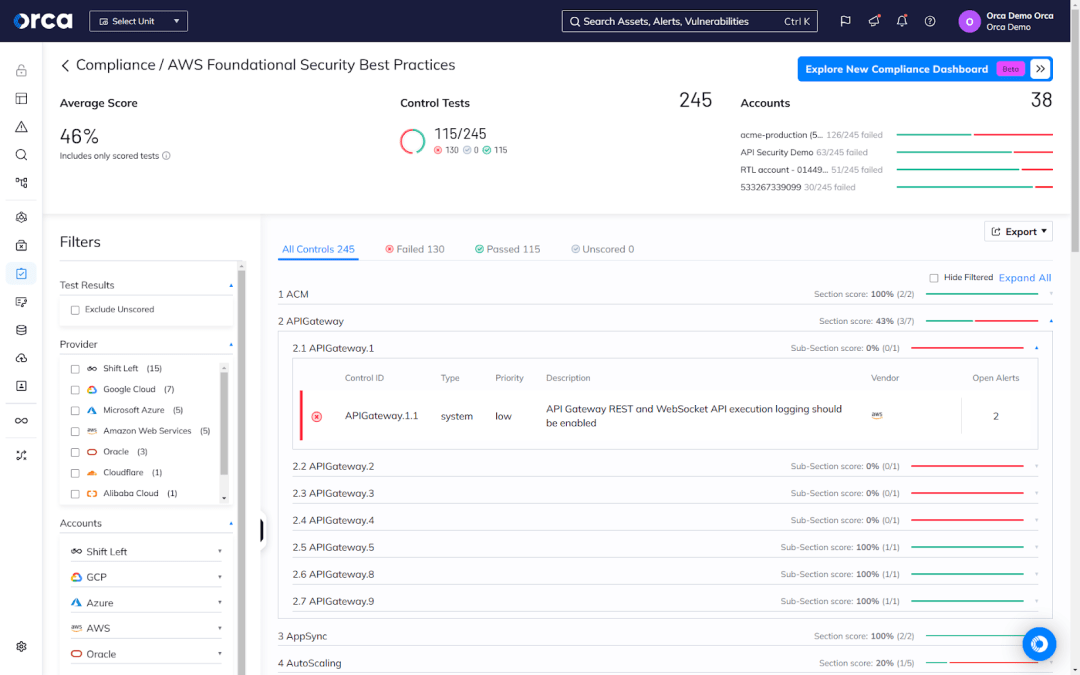Open the dashboard layout sidebar icon
The width and height of the screenshot is (1080, 675).
click(21, 98)
